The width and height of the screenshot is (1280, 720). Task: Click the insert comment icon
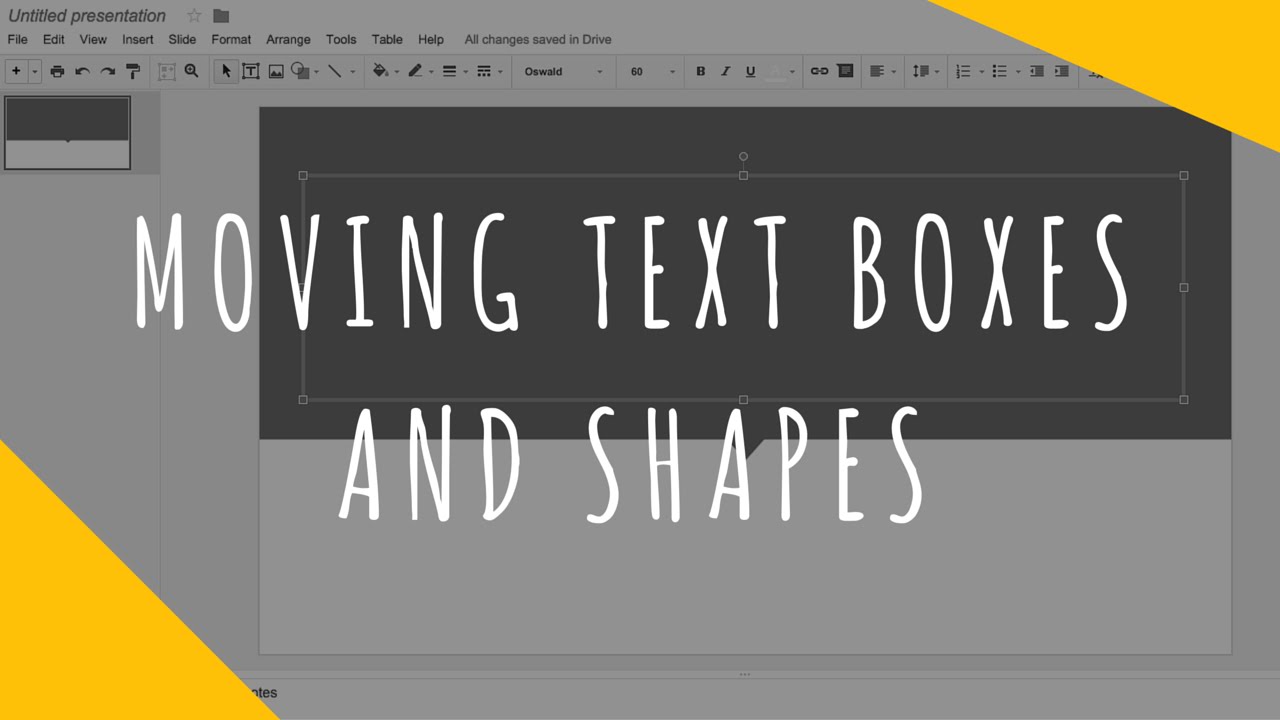click(845, 71)
